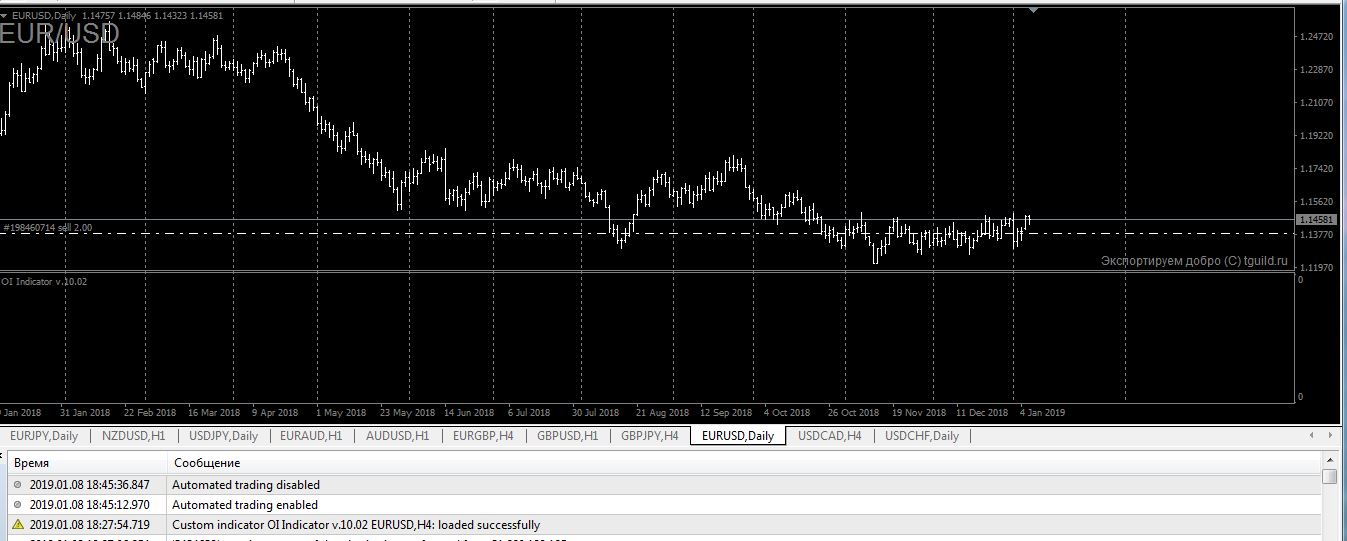Switch to the AUDUSD,H1 chart tab
The image size is (1347, 541).
point(397,436)
